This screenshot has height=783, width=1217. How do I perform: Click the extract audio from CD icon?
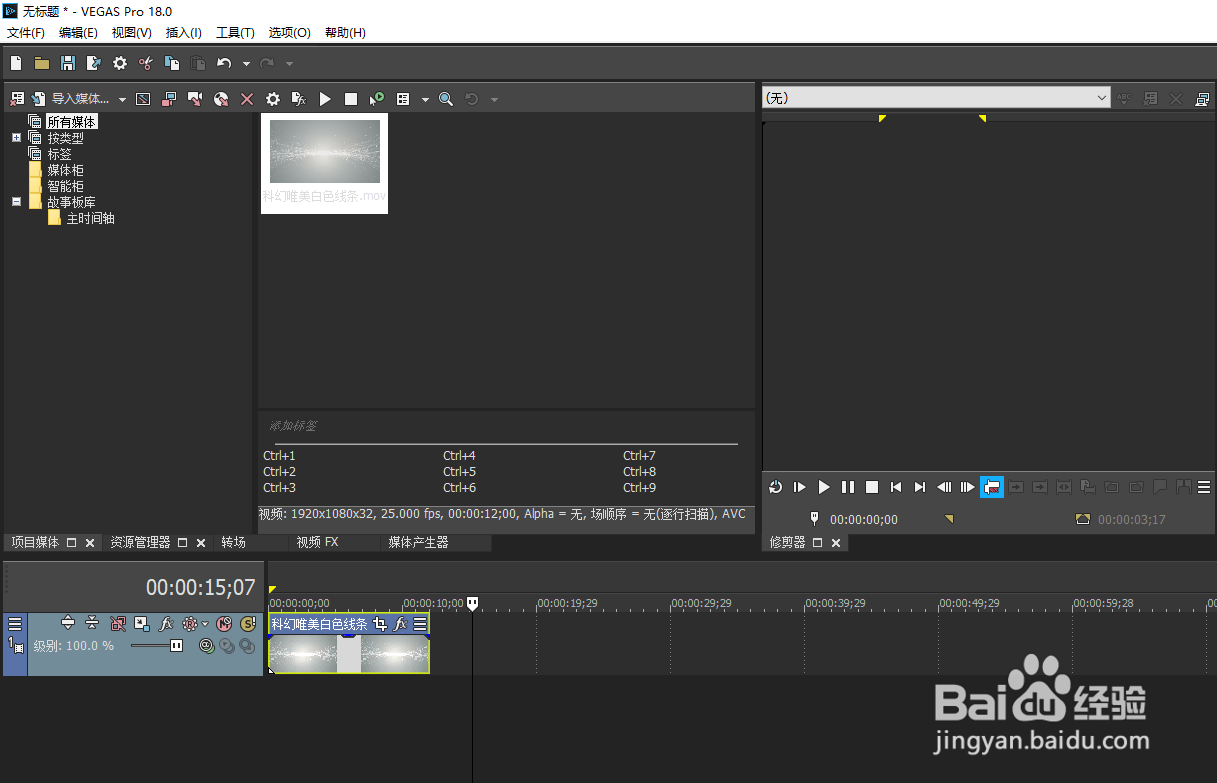coord(221,99)
